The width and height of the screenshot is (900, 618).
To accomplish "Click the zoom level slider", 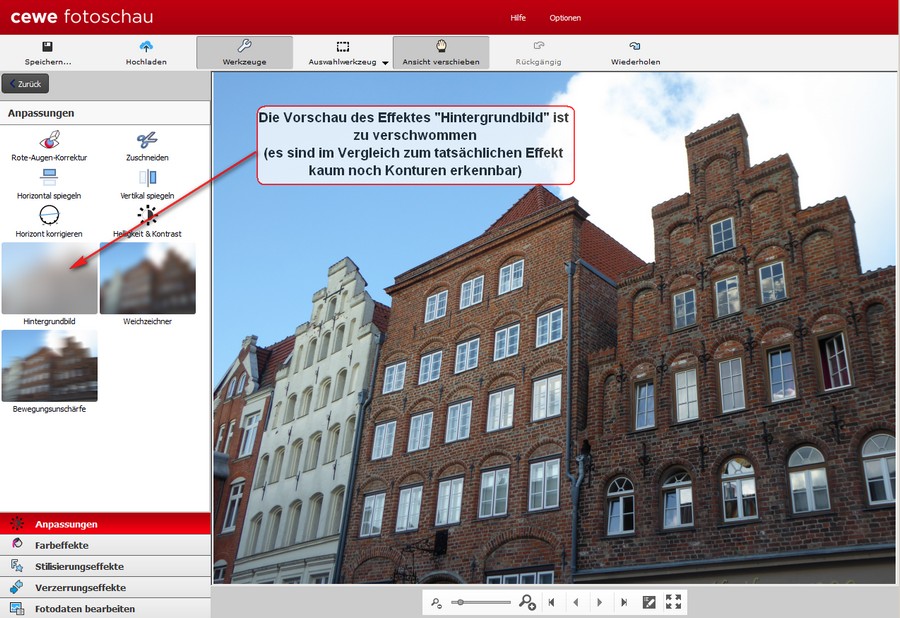I will coord(482,602).
